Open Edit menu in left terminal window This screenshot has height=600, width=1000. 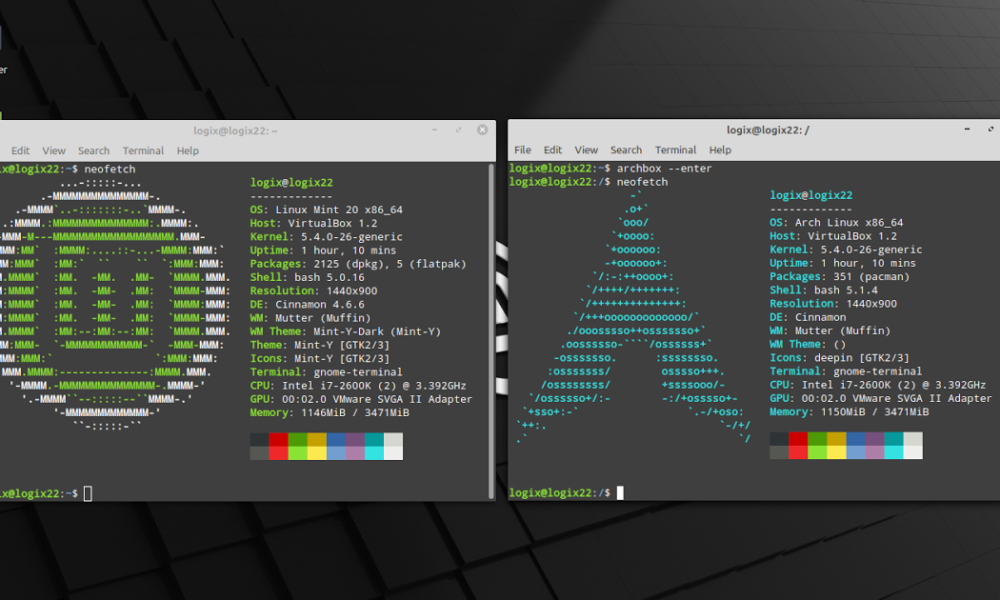(20, 150)
